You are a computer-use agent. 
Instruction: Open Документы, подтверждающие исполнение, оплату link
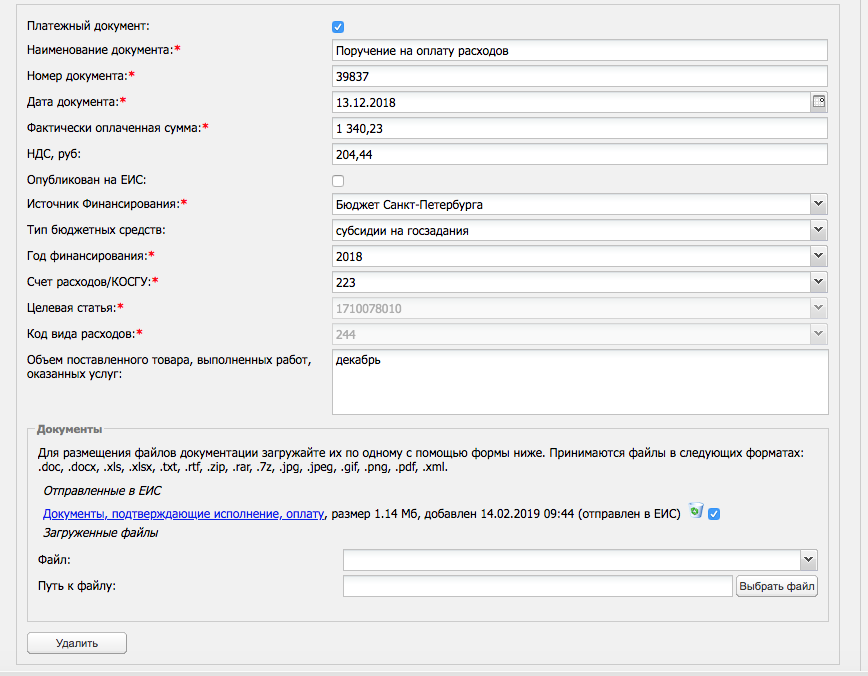(184, 514)
